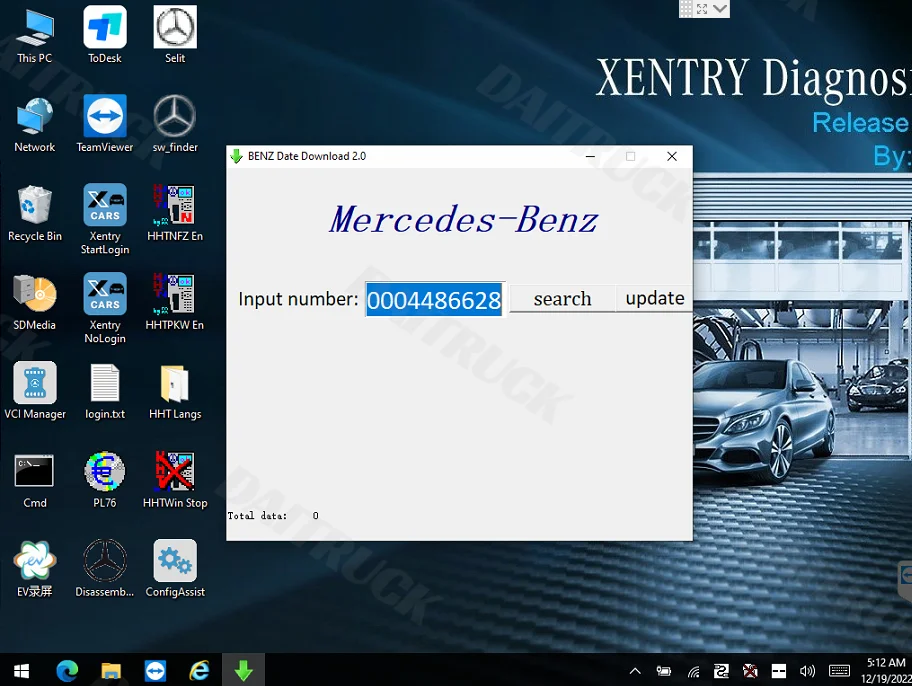
Task: Click the Input number text field
Action: (434, 299)
